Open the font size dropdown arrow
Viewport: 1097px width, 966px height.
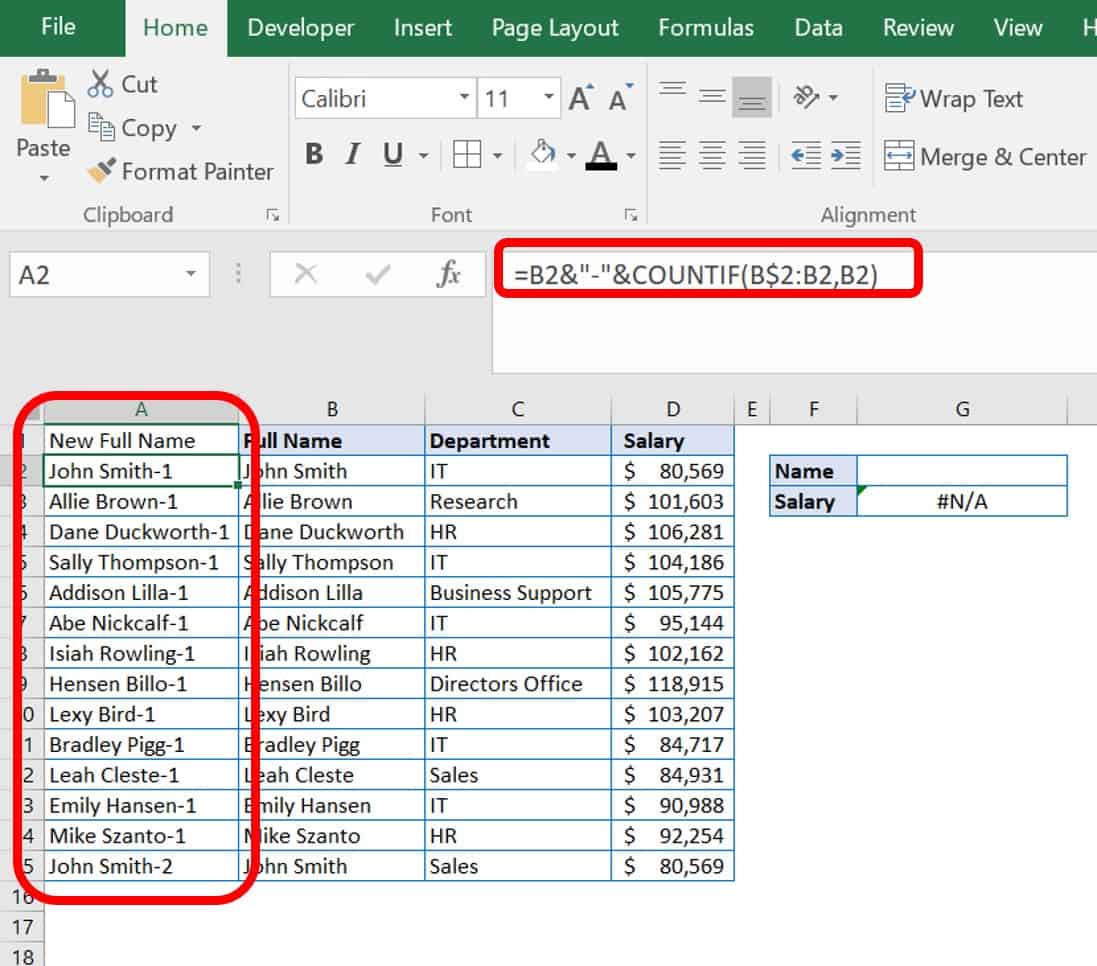[x=548, y=98]
